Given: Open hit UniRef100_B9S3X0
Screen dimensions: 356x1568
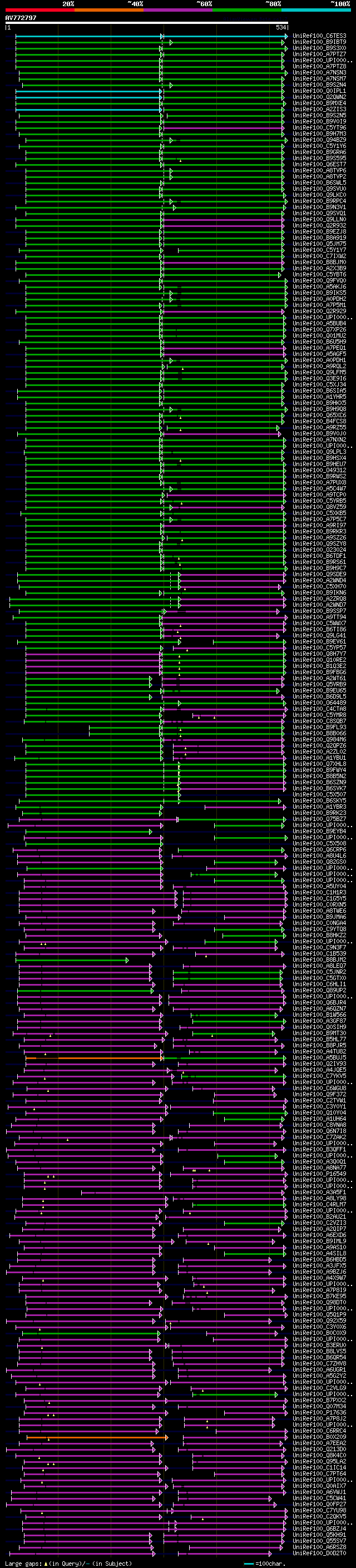Looking at the screenshot, I should point(319,48).
